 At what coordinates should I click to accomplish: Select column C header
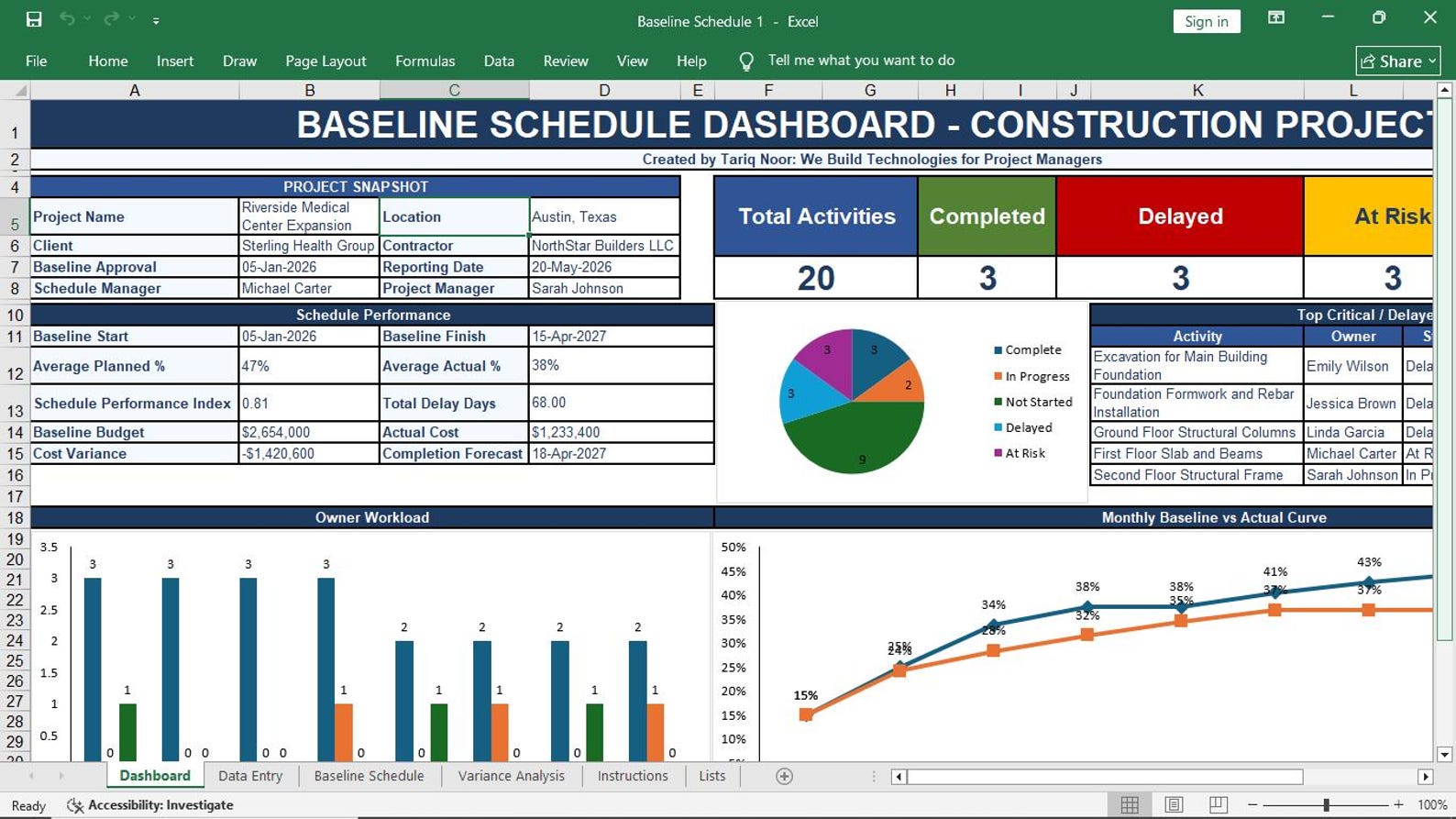pyautogui.click(x=454, y=90)
